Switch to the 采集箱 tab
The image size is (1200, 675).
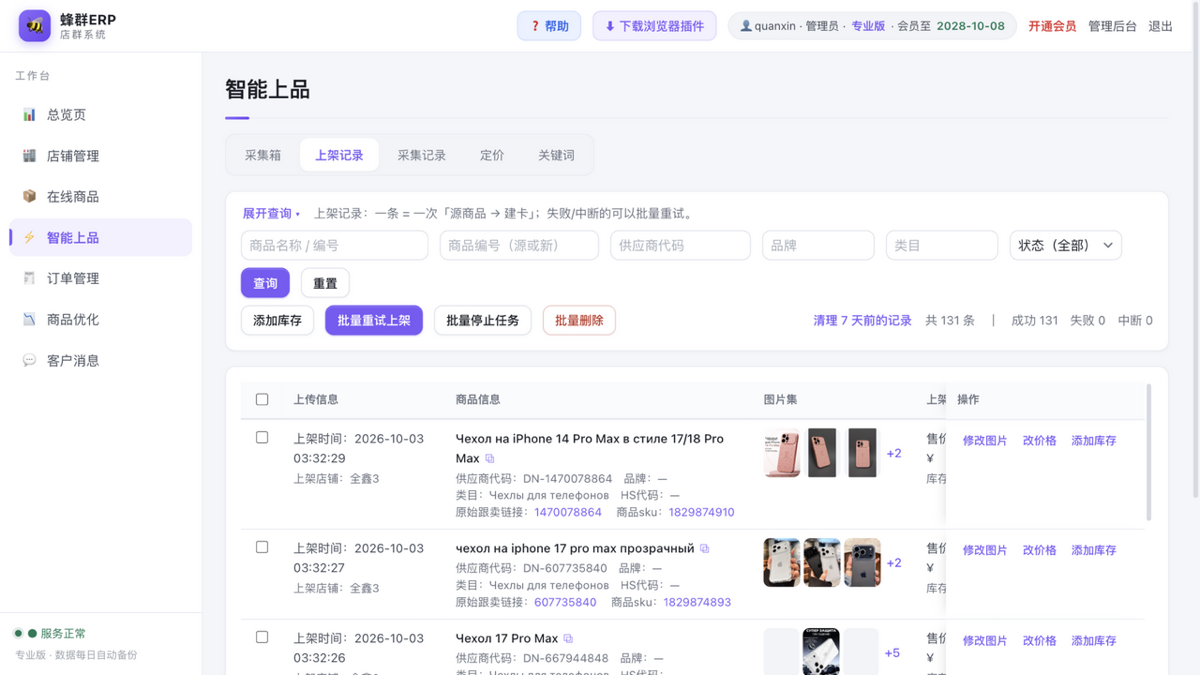tap(263, 155)
